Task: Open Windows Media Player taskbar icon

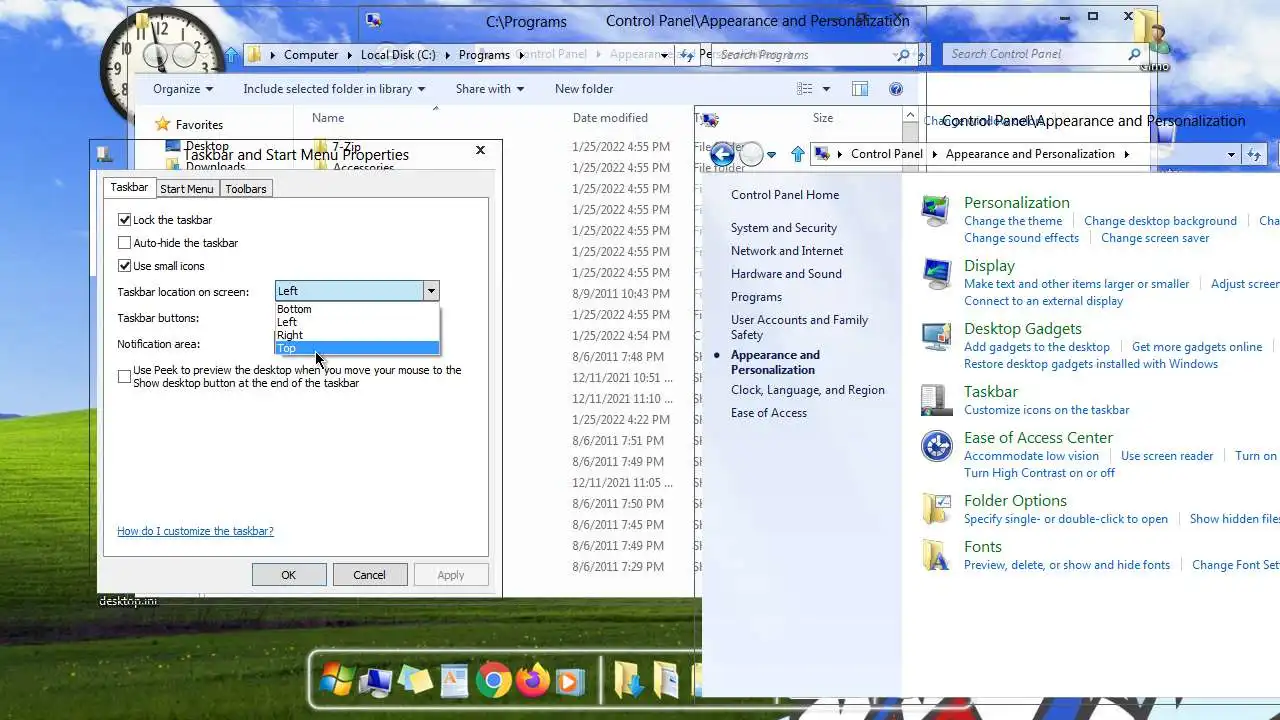Action: tap(570, 682)
